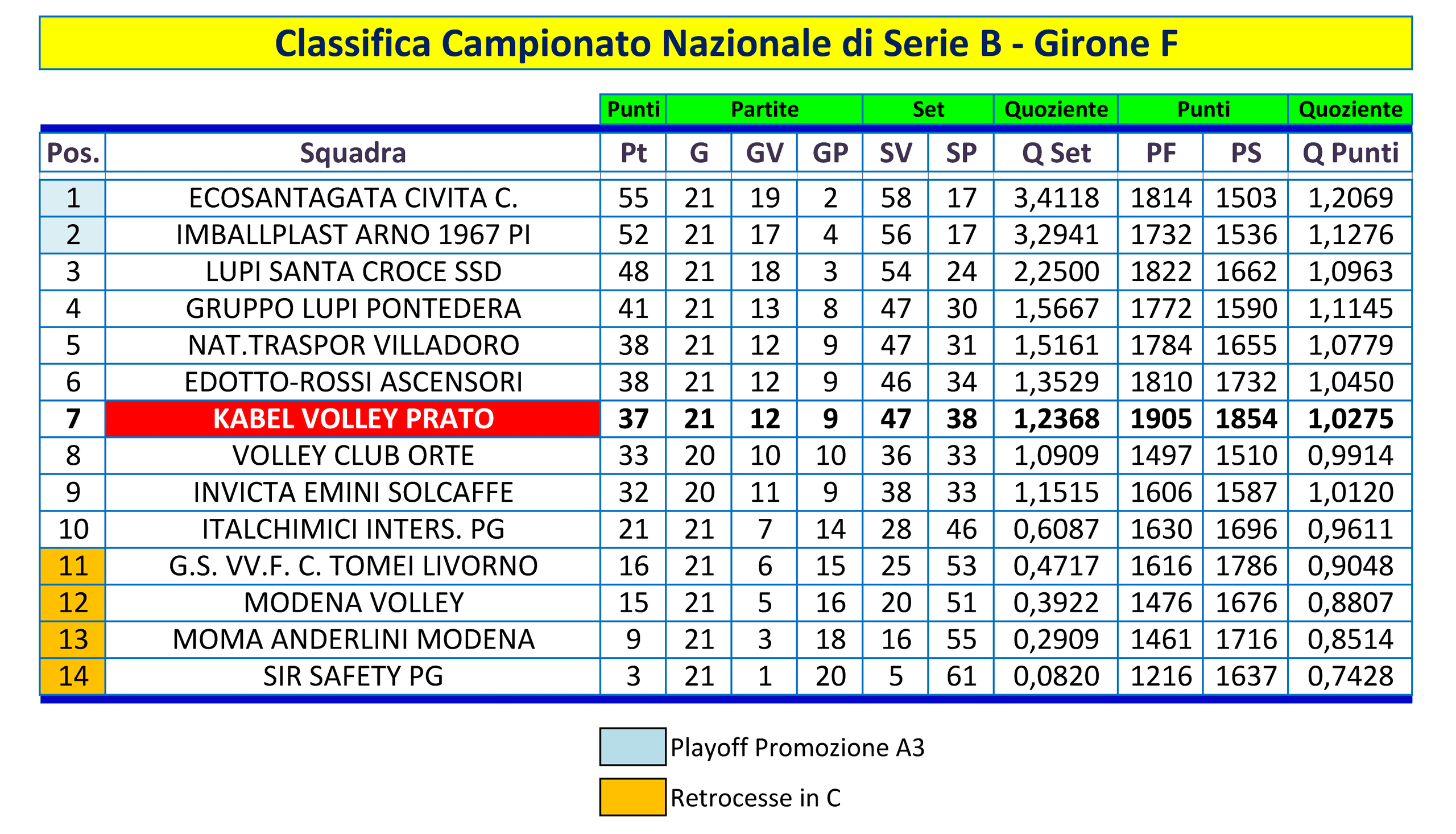
Task: Select the MODENA VOLLEY row name
Action: [x=353, y=602]
